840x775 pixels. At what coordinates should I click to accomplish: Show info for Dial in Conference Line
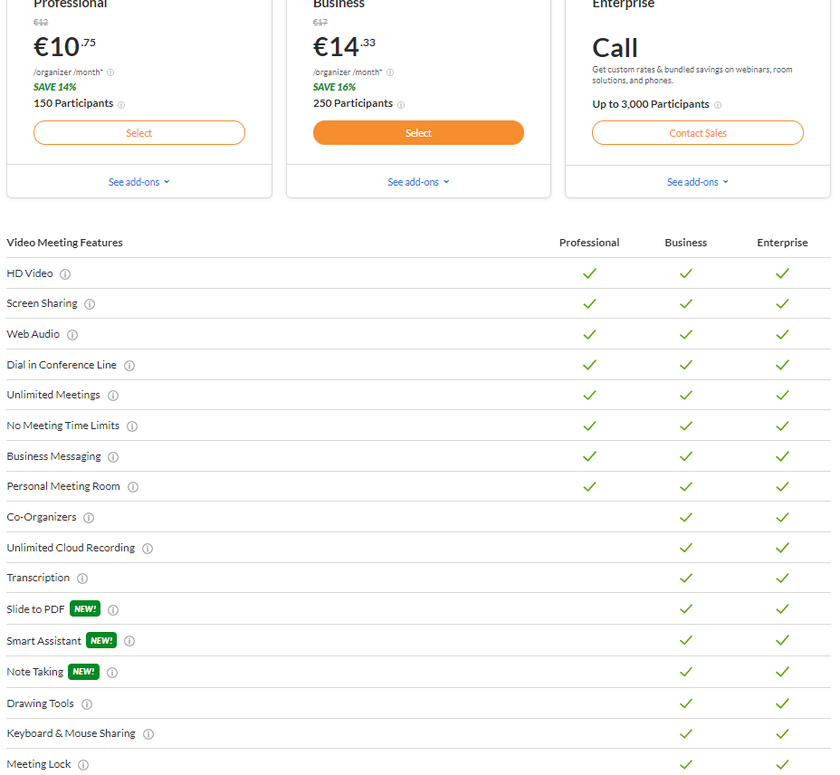tap(129, 366)
